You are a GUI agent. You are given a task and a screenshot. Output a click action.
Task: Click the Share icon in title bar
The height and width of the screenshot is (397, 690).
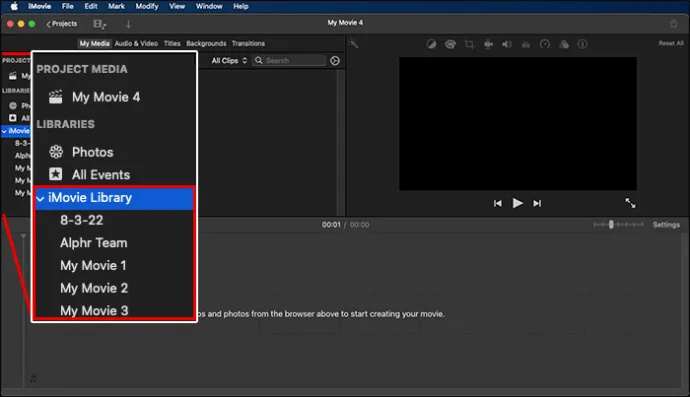(x=673, y=23)
